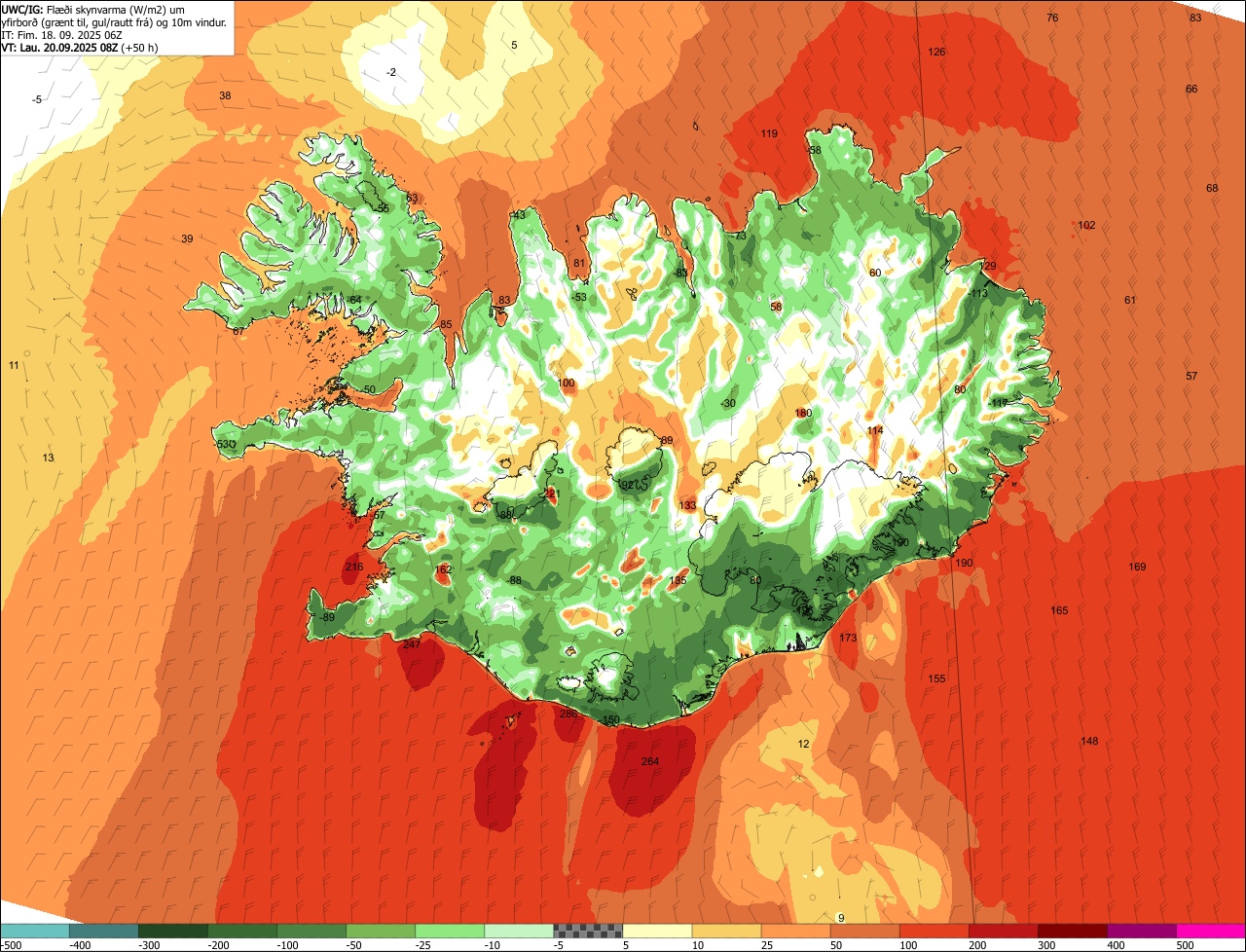Screen dimensions: 1246x952
Task: Click the value '68' on the right edge
Action: 1212,188
